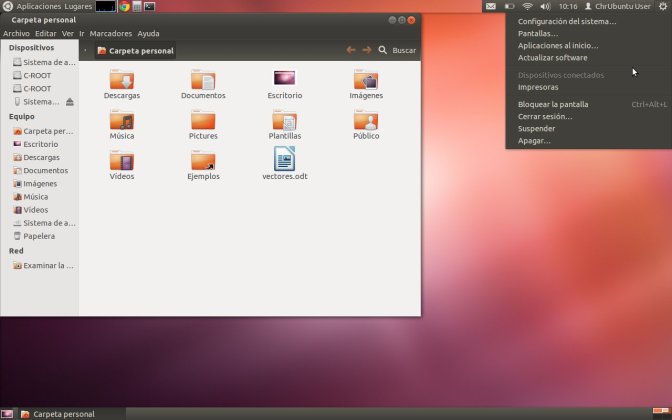Open the Descargas folder icon
672x420 pixels.
pyautogui.click(x=121, y=80)
